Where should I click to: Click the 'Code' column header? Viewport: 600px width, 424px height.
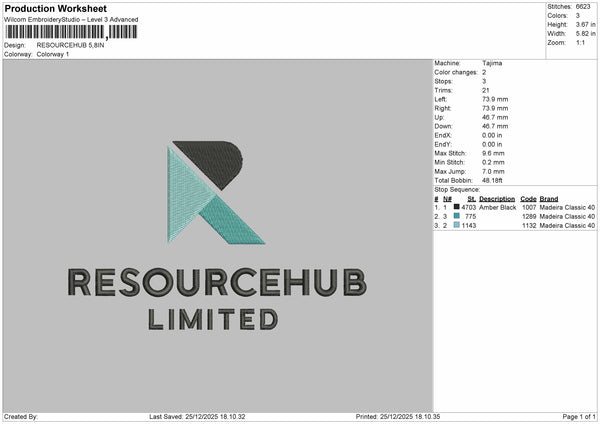(x=528, y=199)
